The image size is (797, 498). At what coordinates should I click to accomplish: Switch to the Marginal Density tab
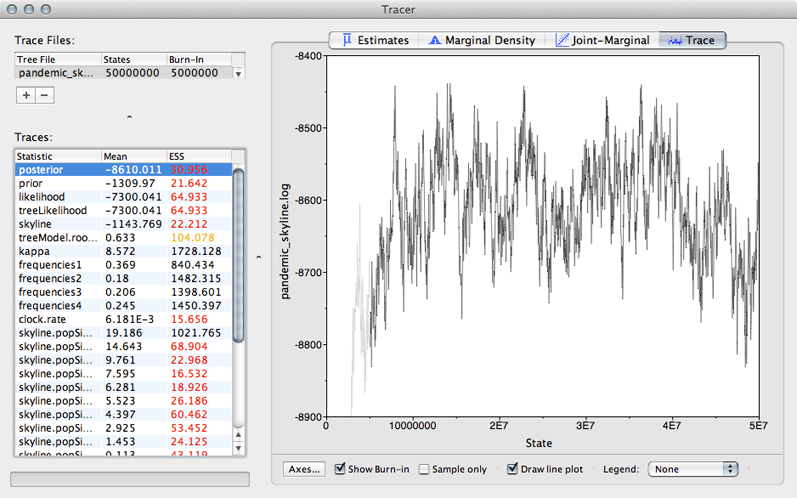coord(482,40)
